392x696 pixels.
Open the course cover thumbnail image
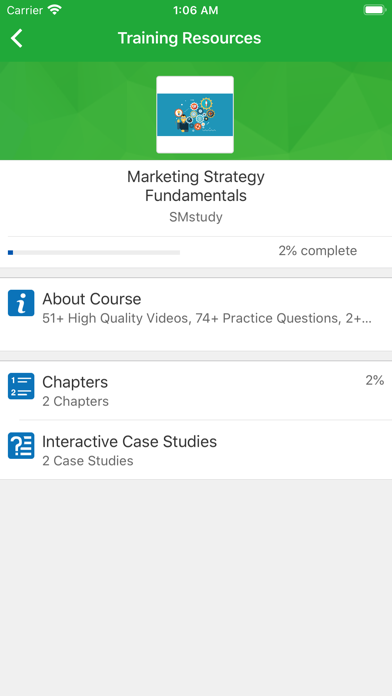[195, 115]
